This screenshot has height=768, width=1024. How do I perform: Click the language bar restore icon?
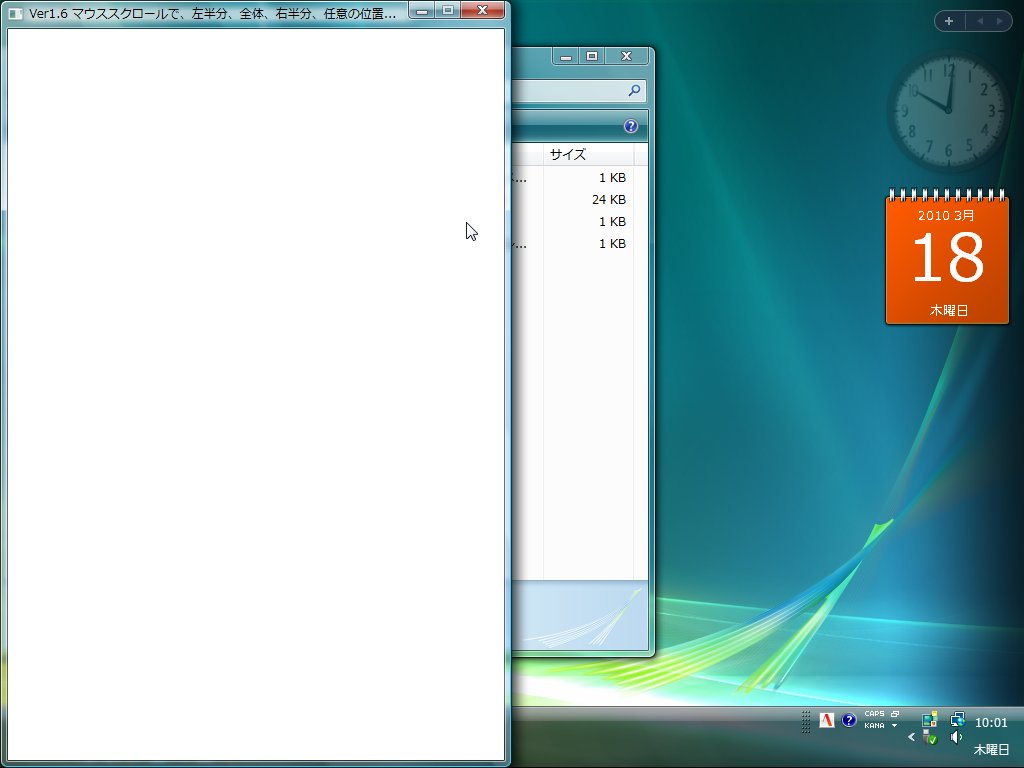point(895,714)
